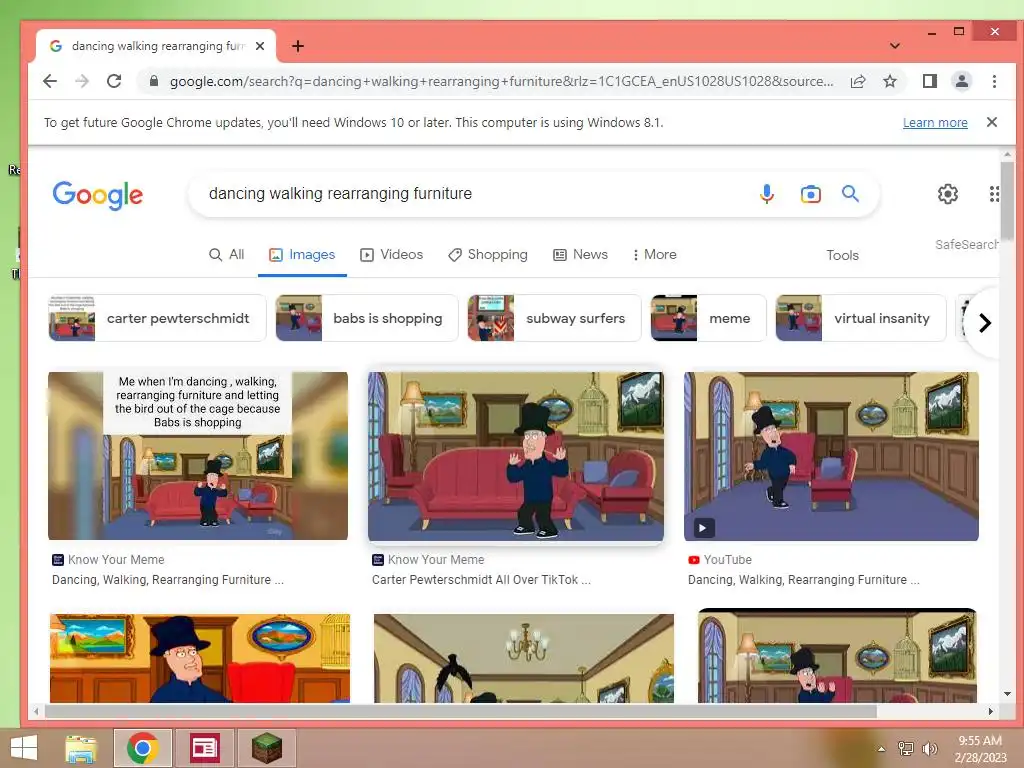This screenshot has height=768, width=1024.
Task: Click 'Carter Pewterschmidt All Over TikTok ...' title
Action: click(481, 580)
